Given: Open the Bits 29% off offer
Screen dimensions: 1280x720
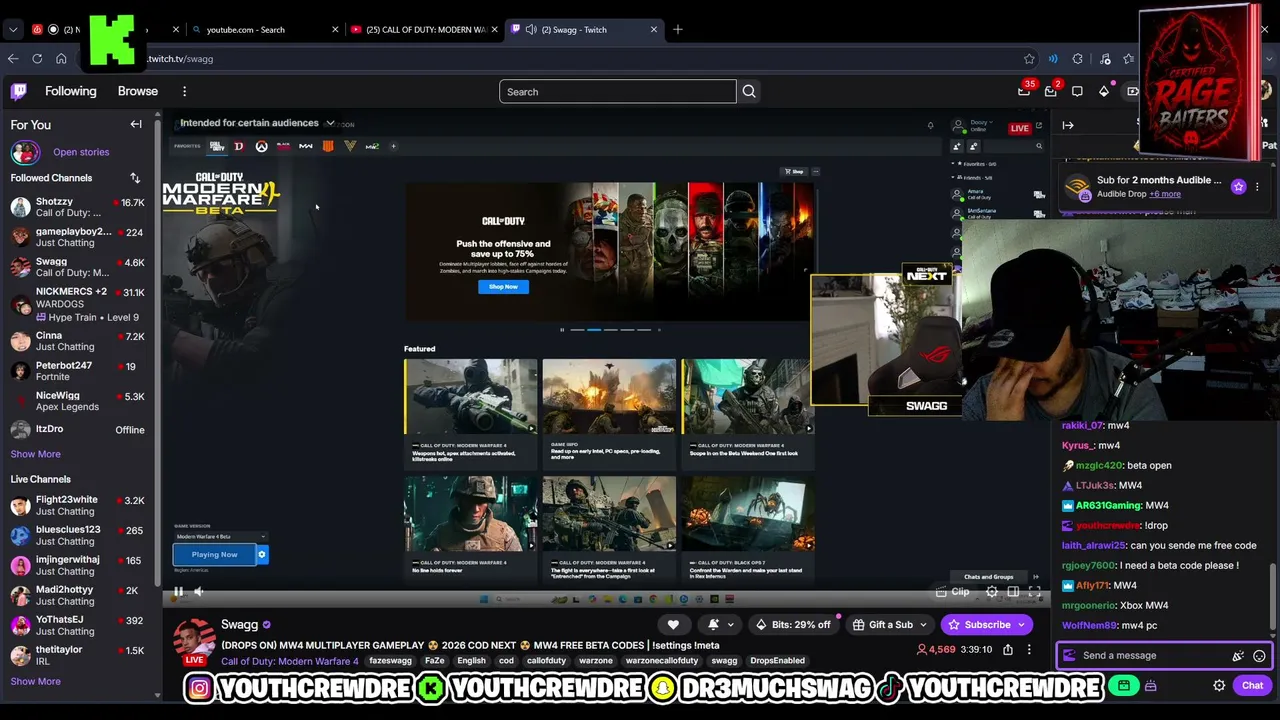Looking at the screenshot, I should 792,625.
